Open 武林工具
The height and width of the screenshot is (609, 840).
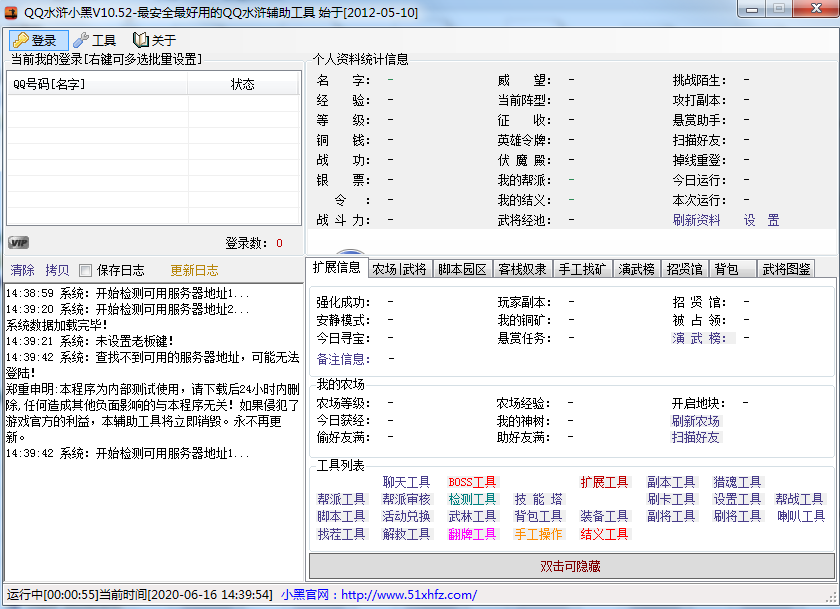coord(472,516)
